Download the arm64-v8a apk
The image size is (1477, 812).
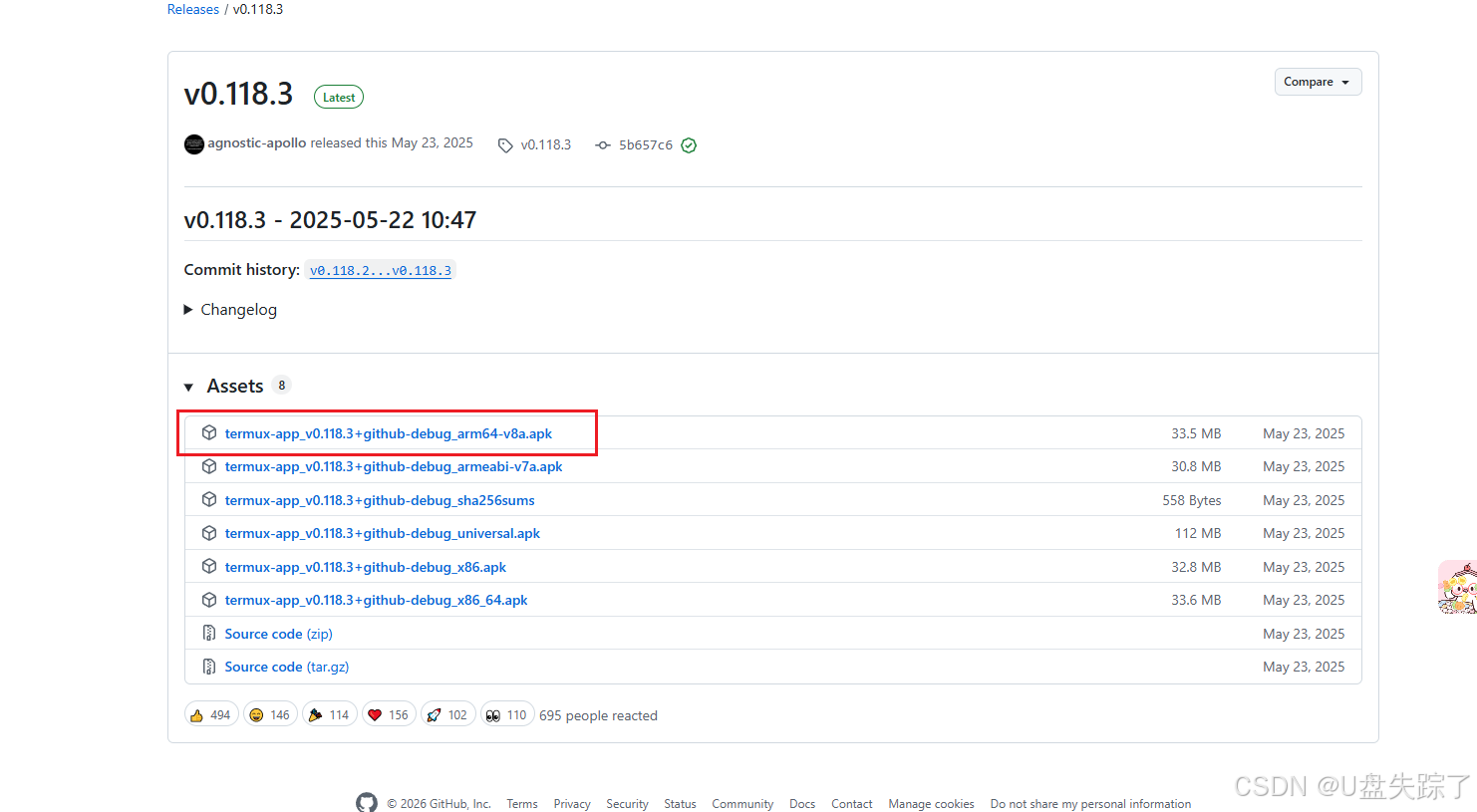coord(389,433)
